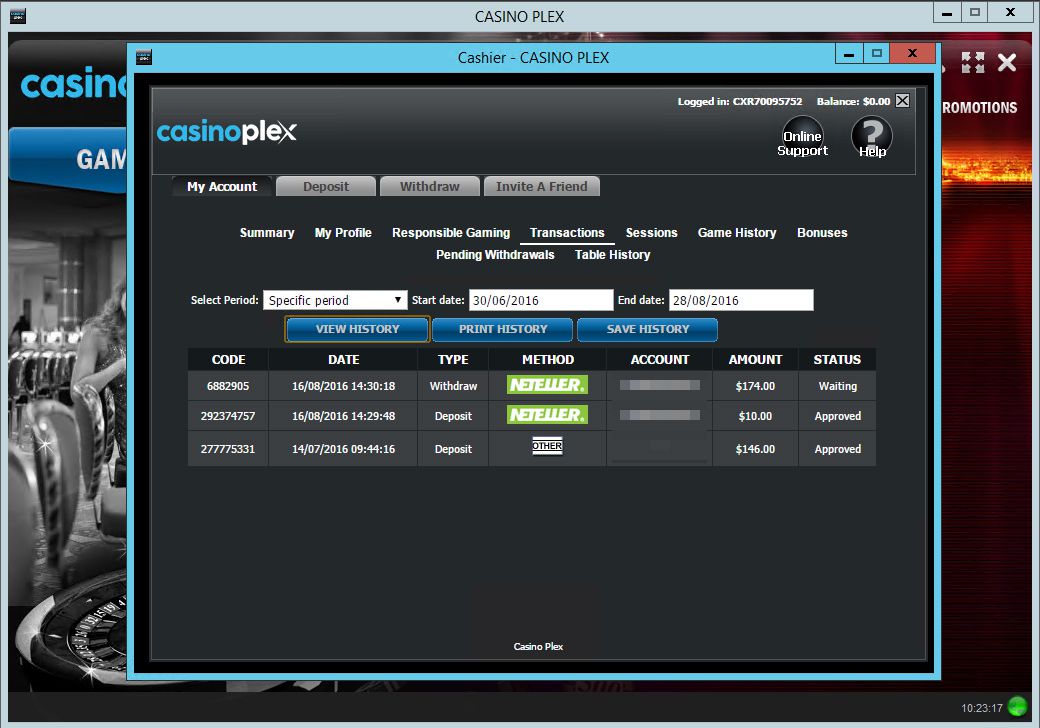Screen dimensions: 1040x728
Task: Click amount $174.00
Action: [x=755, y=386]
